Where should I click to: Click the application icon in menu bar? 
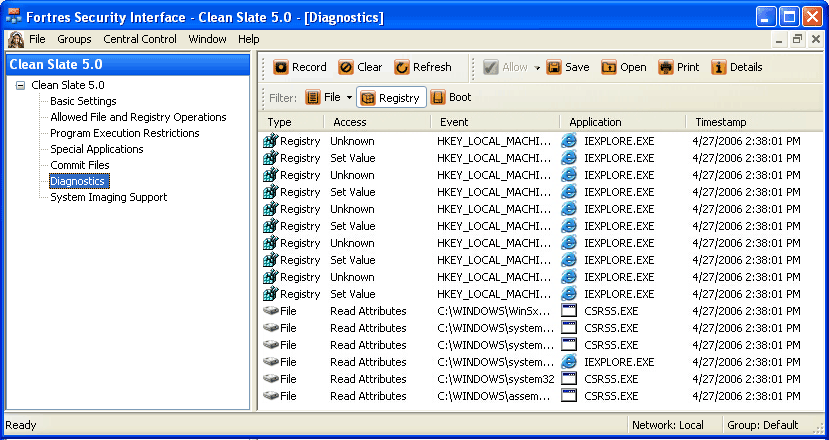[15, 39]
